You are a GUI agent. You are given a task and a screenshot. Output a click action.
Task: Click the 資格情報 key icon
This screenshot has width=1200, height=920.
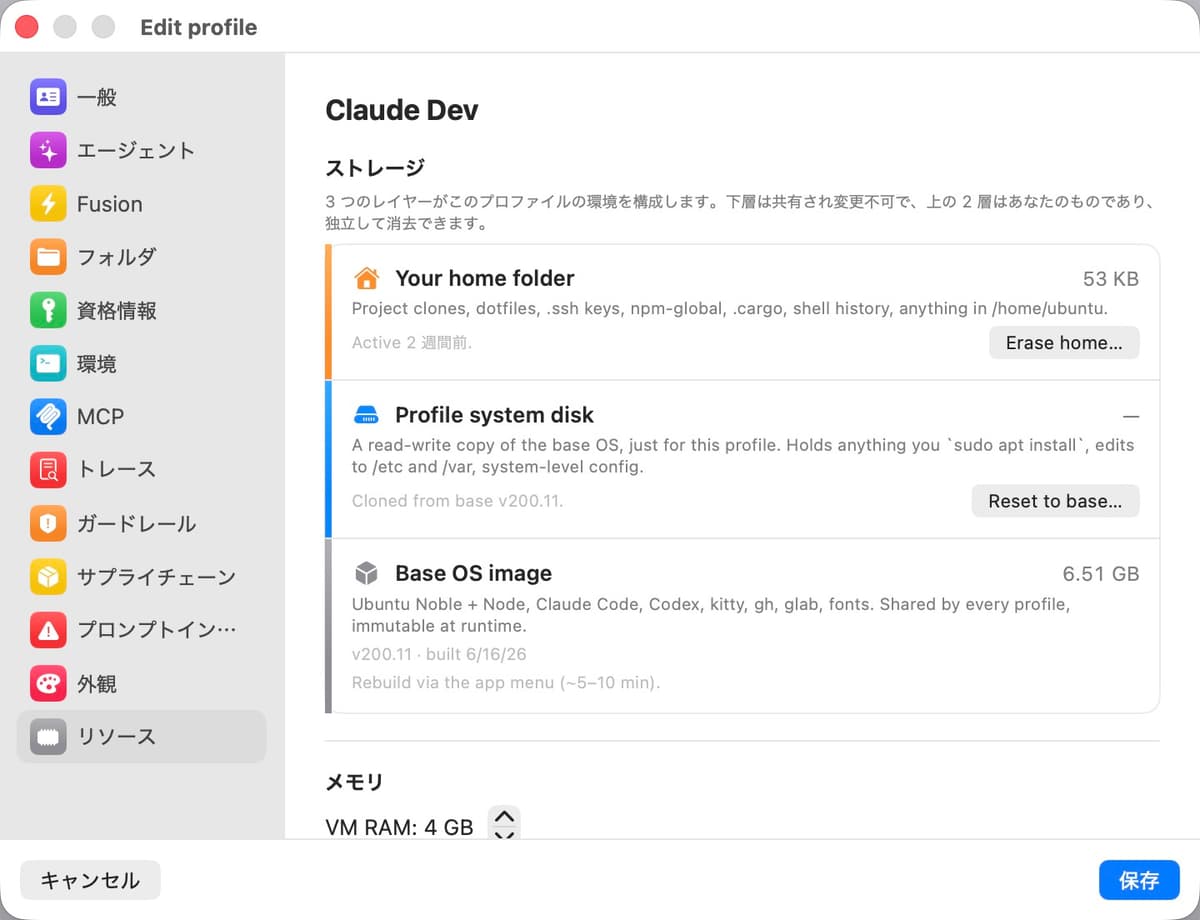point(48,310)
